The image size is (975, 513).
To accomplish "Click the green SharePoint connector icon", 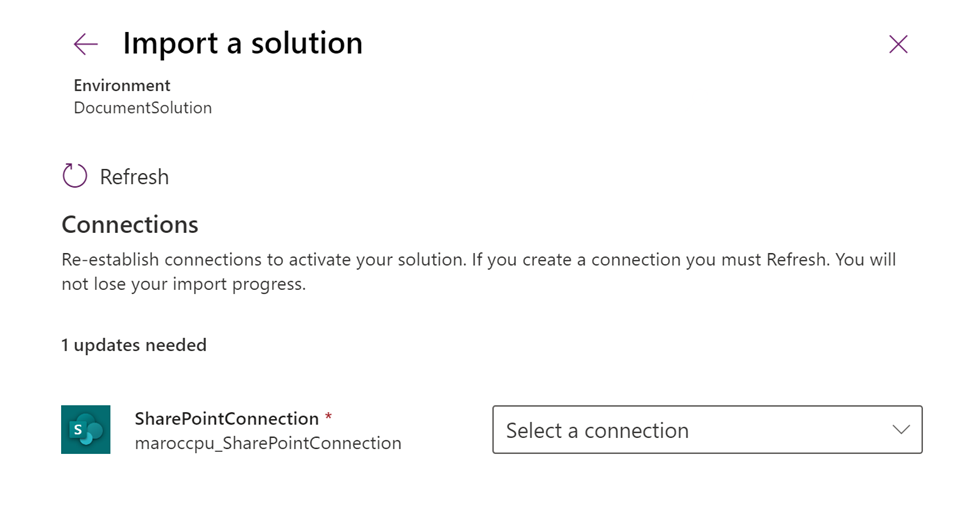I will (86, 430).
